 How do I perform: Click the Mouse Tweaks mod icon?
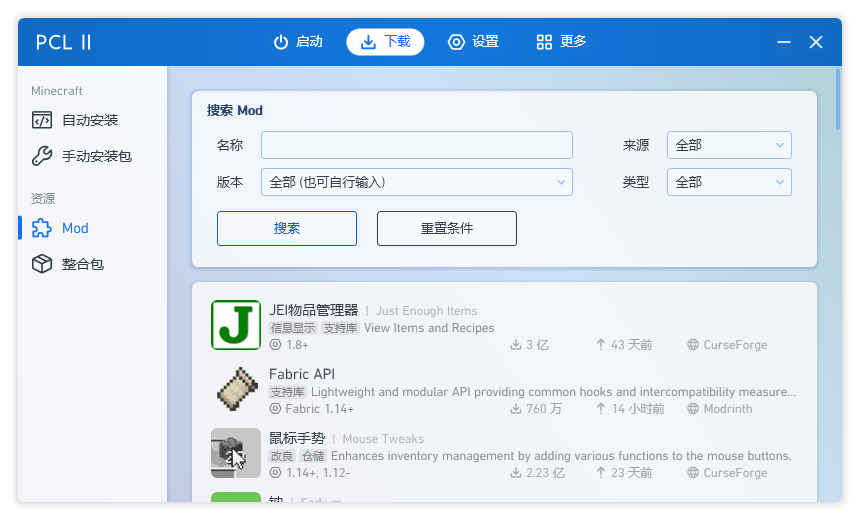point(236,453)
